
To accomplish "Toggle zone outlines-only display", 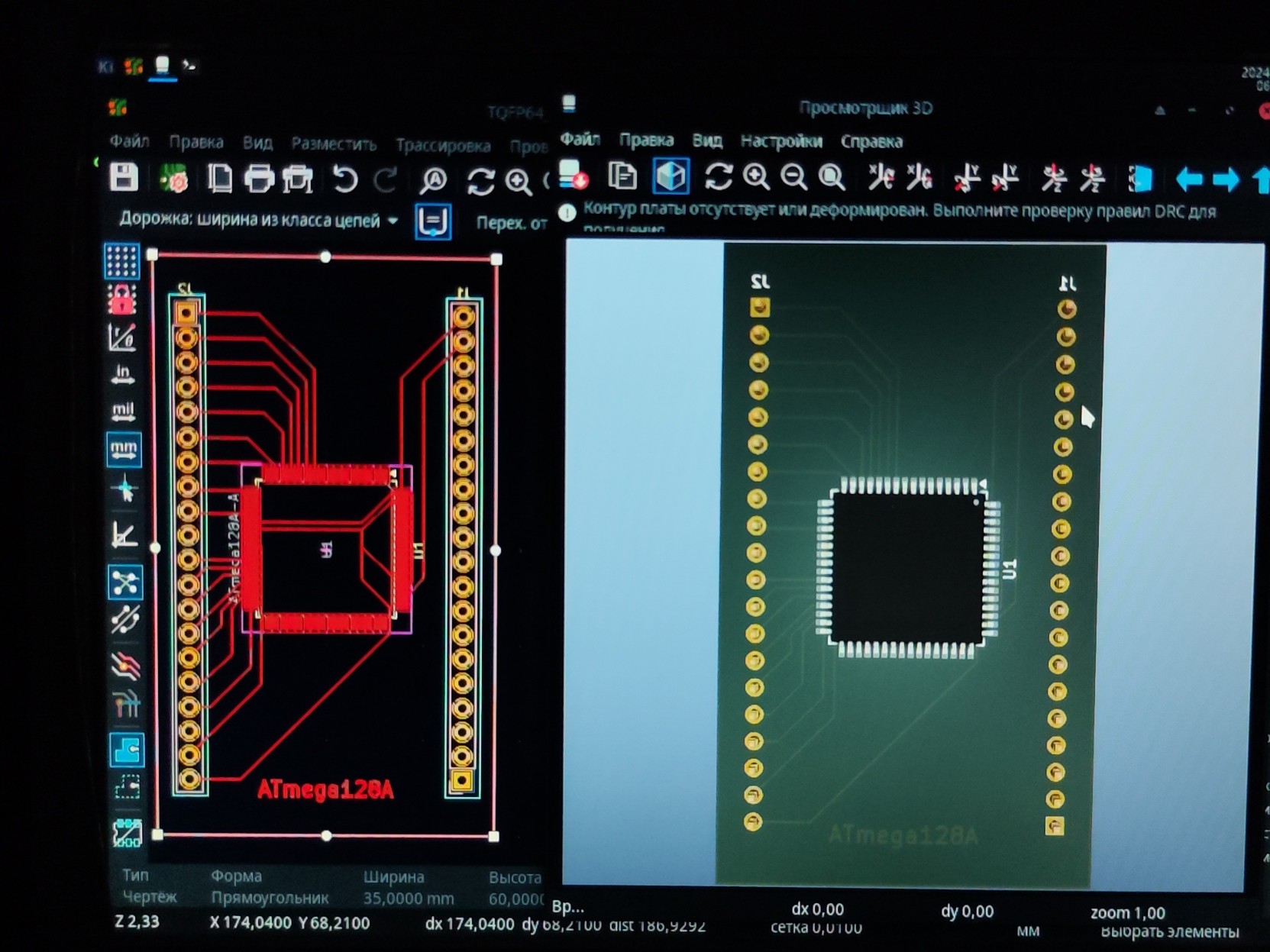I will [x=128, y=787].
